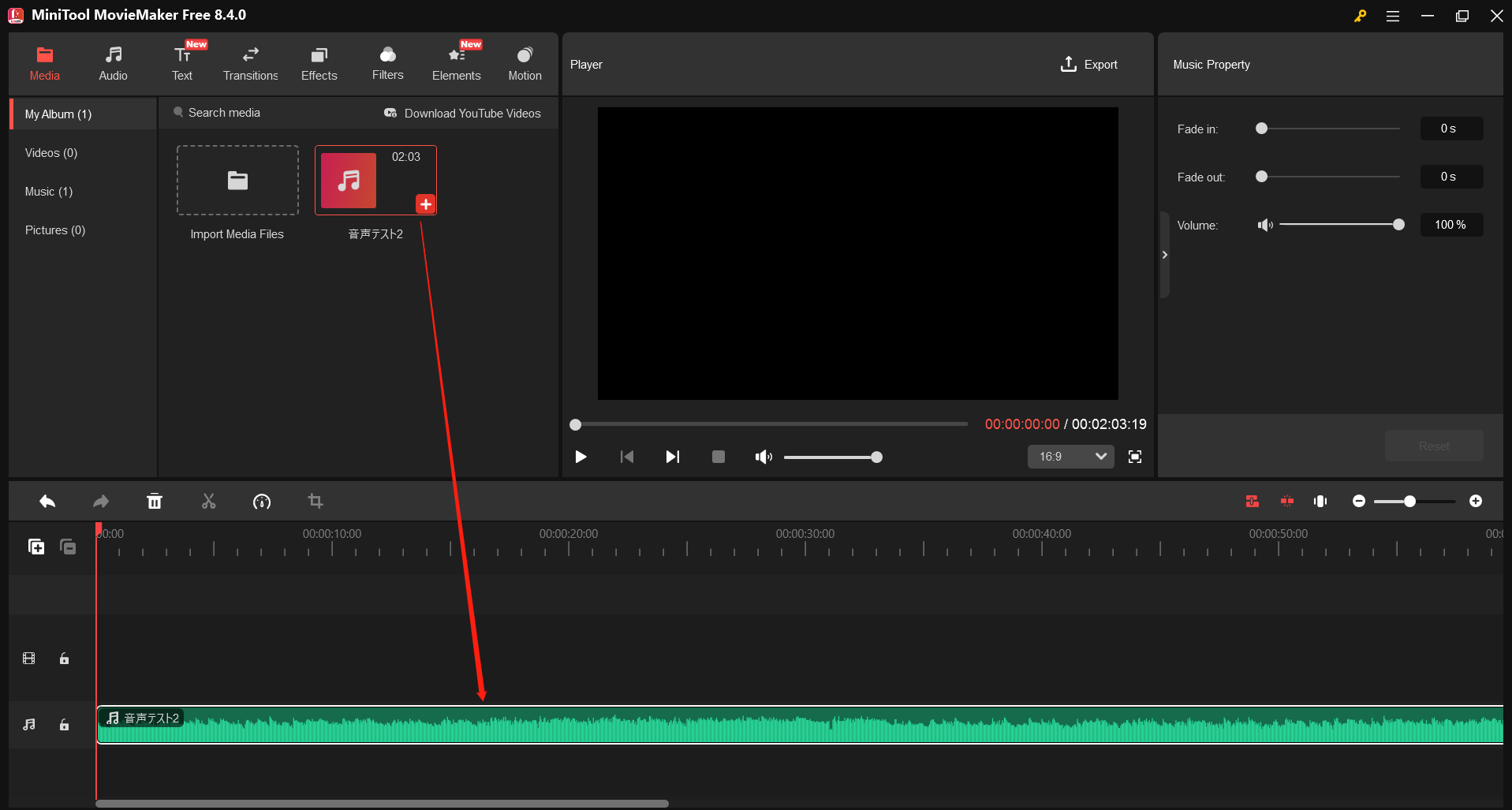Open the Filters panel

(387, 63)
